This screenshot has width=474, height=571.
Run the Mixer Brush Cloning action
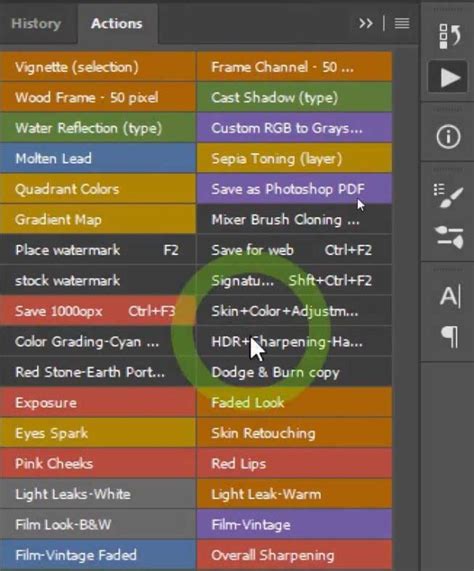coord(295,219)
